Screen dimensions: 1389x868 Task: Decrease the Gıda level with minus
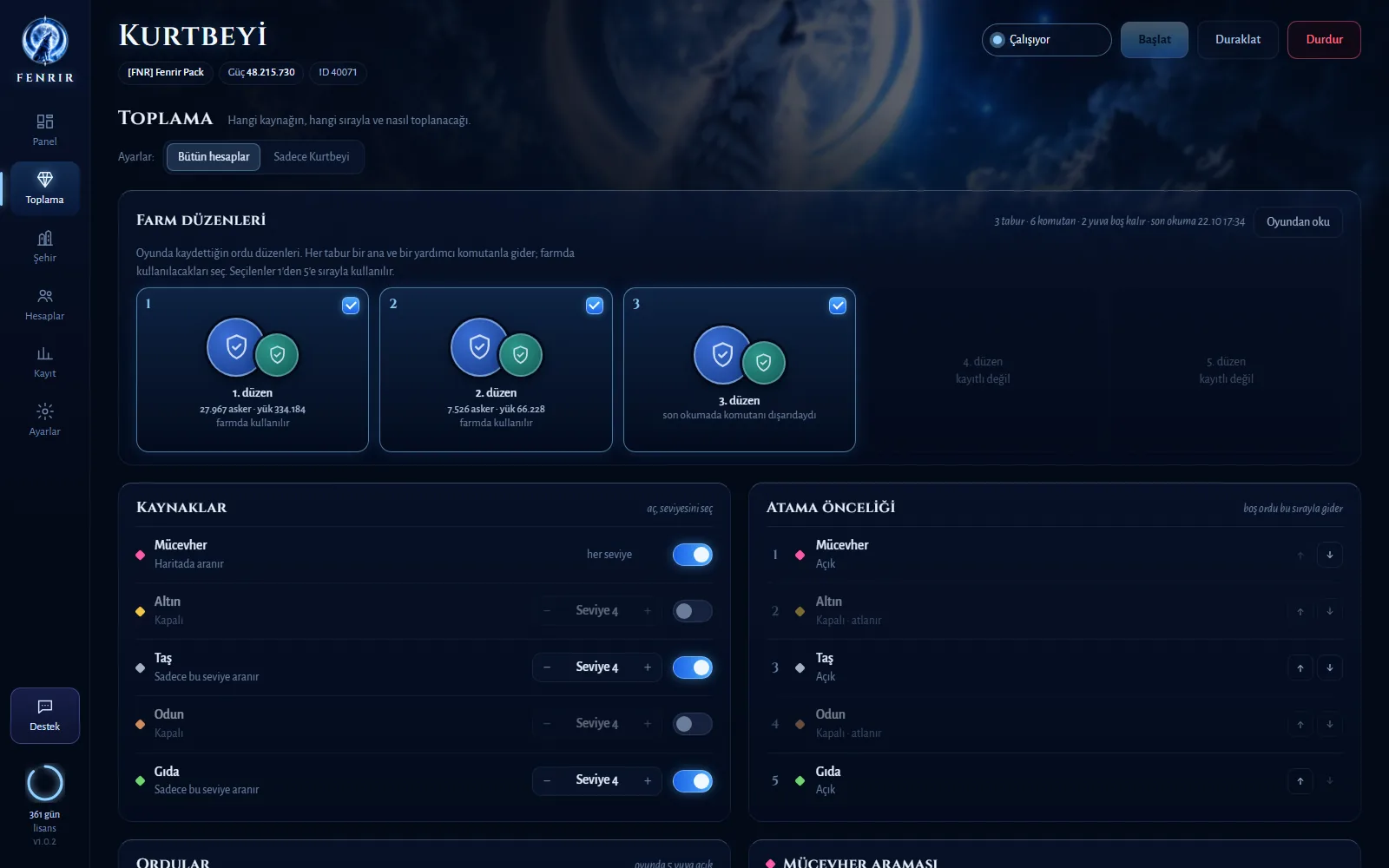(x=547, y=780)
